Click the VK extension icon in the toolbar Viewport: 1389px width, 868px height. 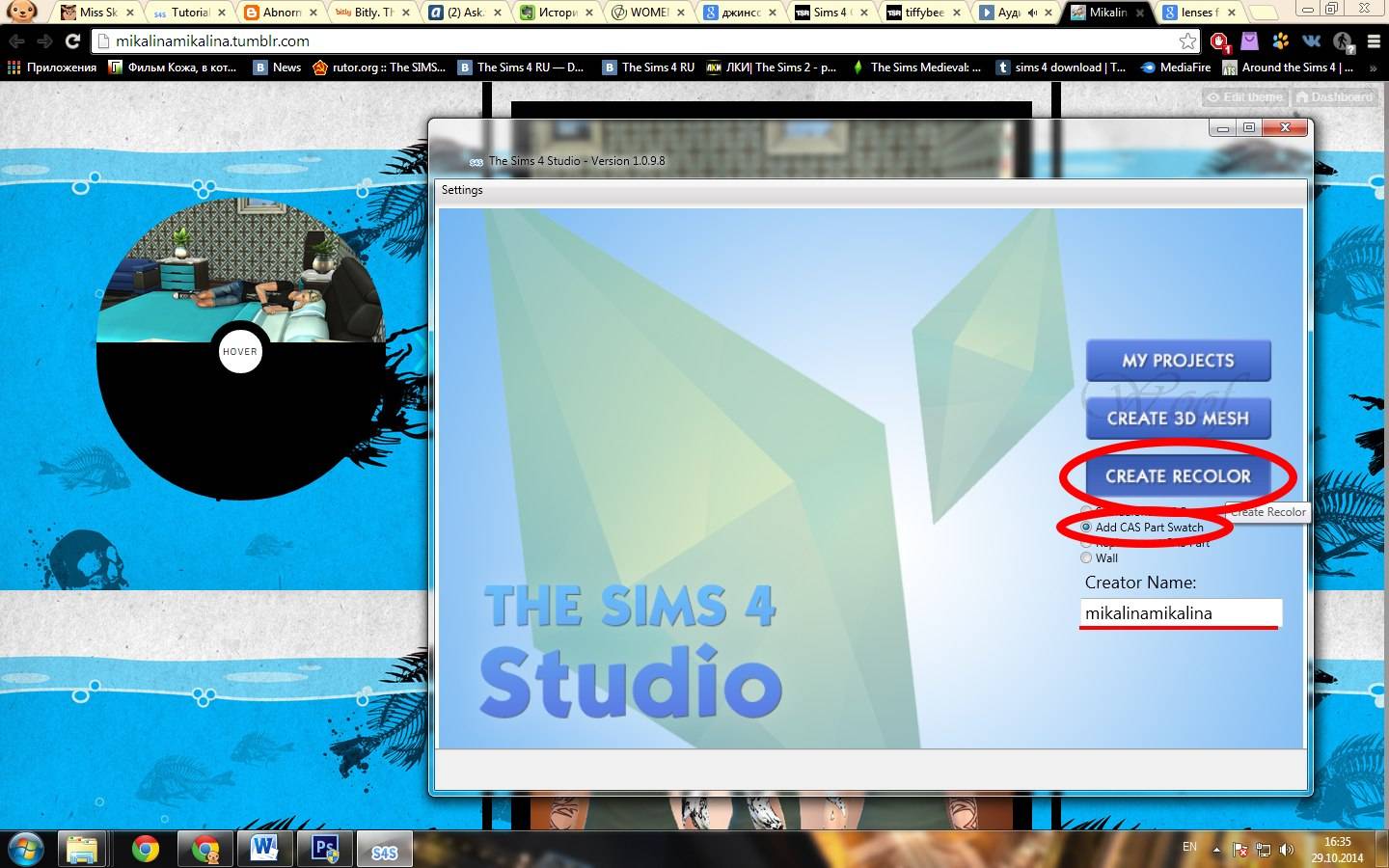(x=1312, y=41)
